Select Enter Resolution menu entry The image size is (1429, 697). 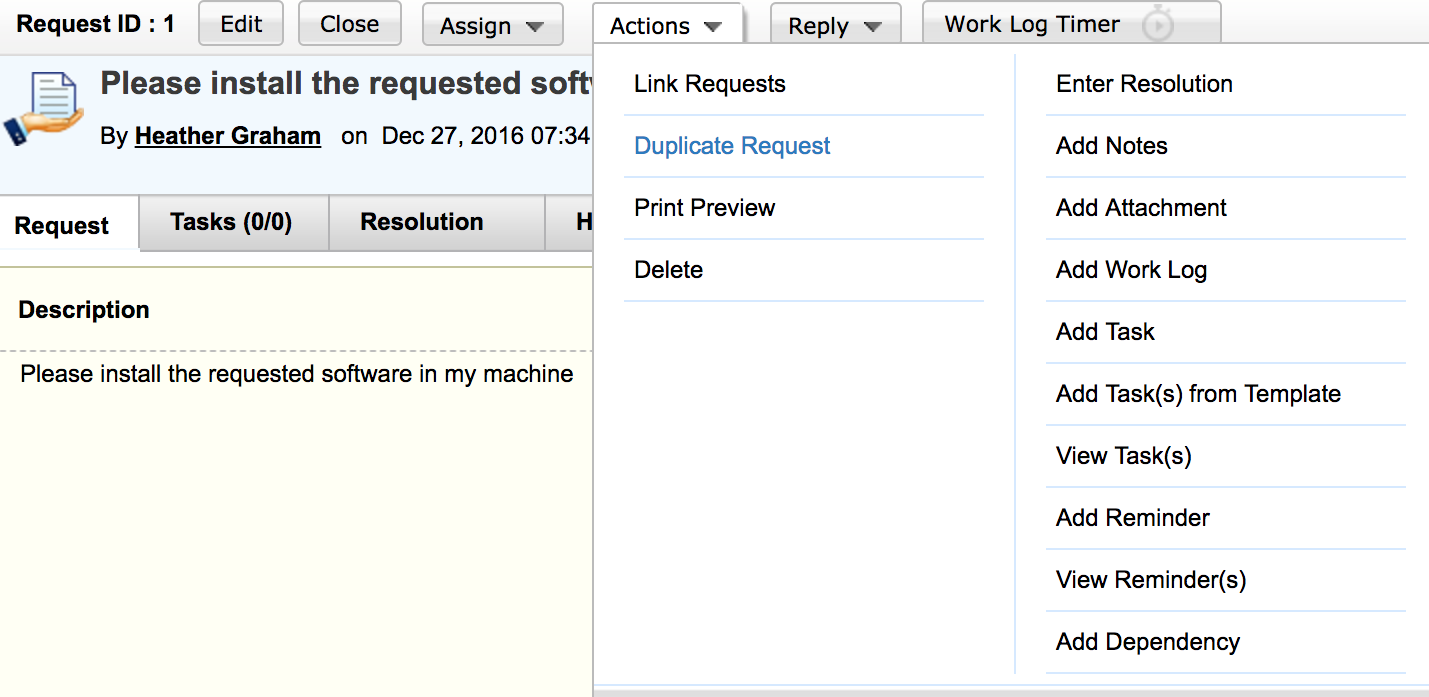click(1144, 84)
